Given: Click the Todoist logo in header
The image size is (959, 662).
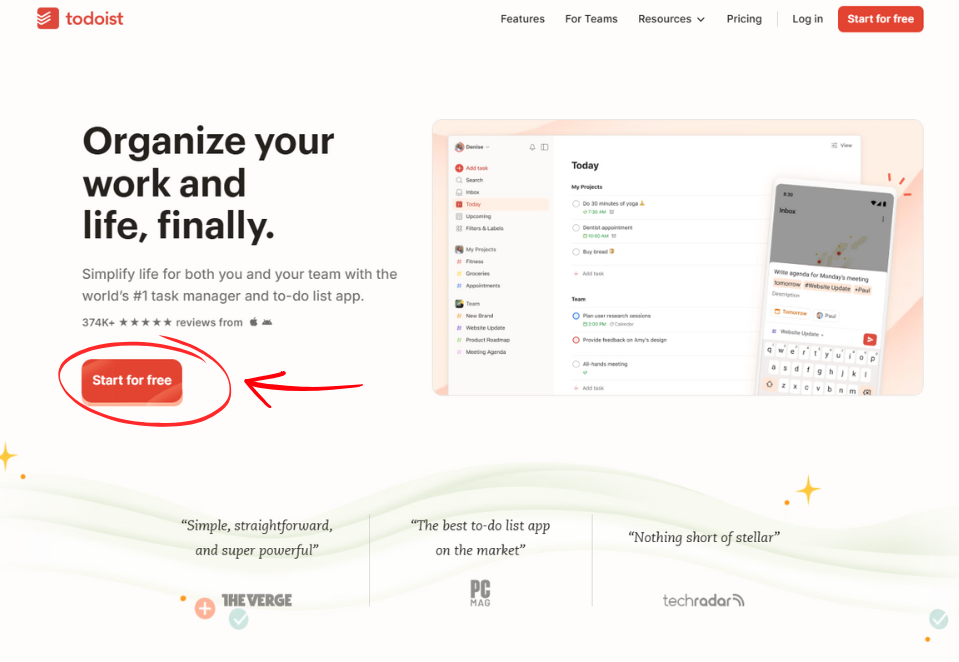Looking at the screenshot, I should coord(80,18).
